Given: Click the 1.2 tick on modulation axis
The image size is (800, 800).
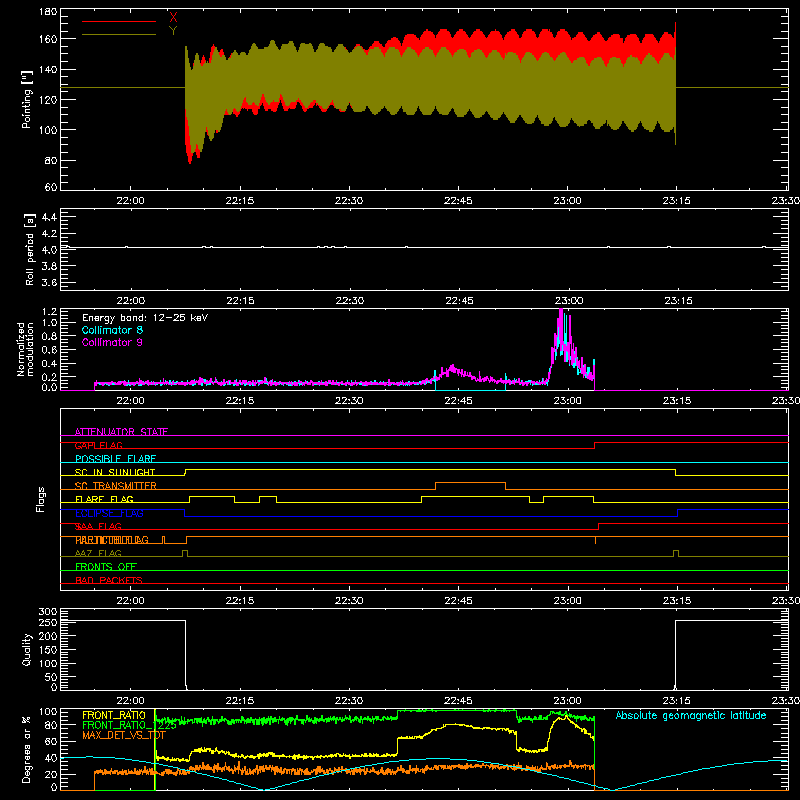Looking at the screenshot, I should (x=50, y=312).
